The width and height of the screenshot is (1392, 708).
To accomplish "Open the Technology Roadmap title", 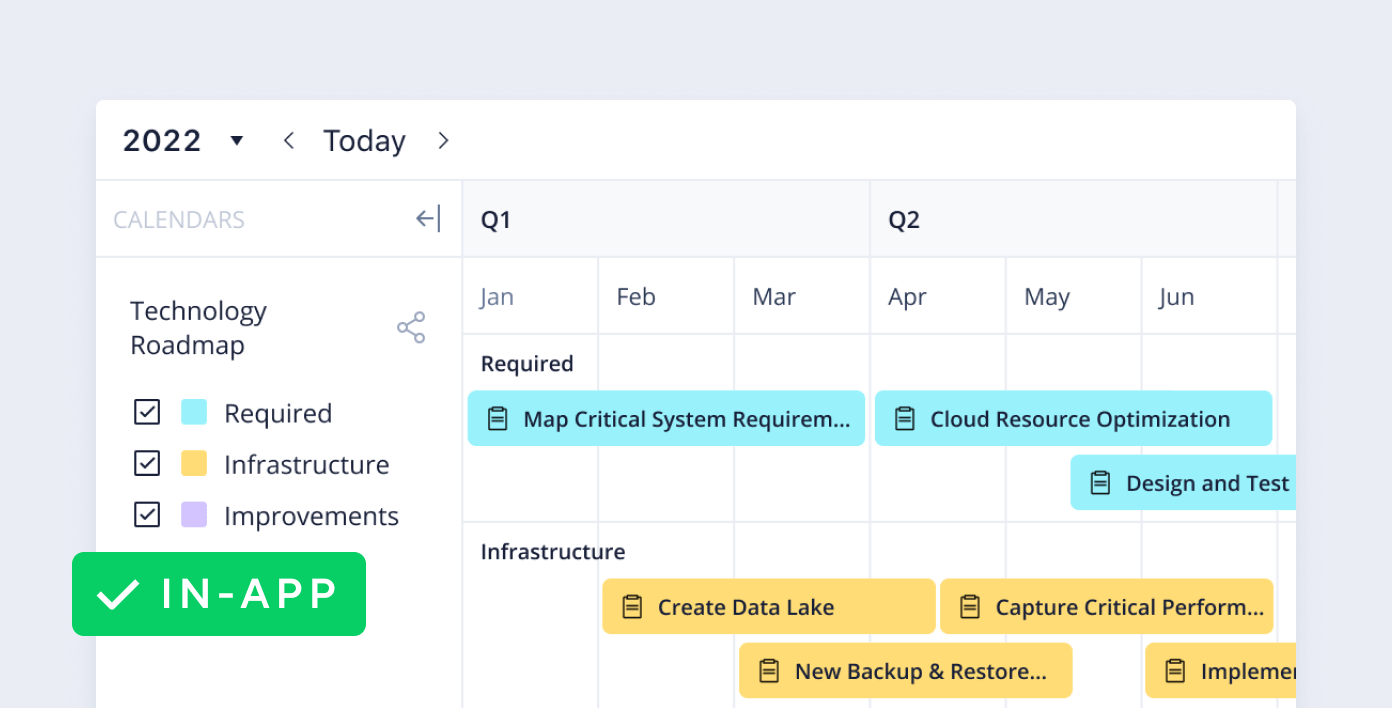I will [198, 327].
